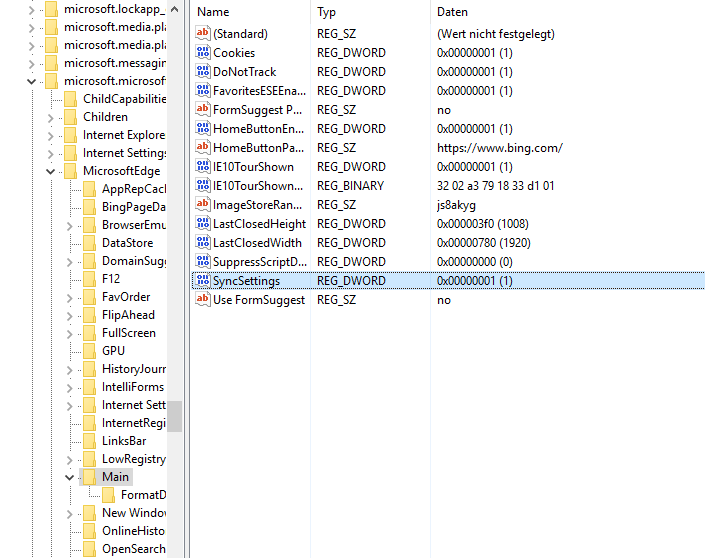Click the LinksBar folder icon
Viewport: 705px width, 558px height.
pyautogui.click(x=89, y=441)
